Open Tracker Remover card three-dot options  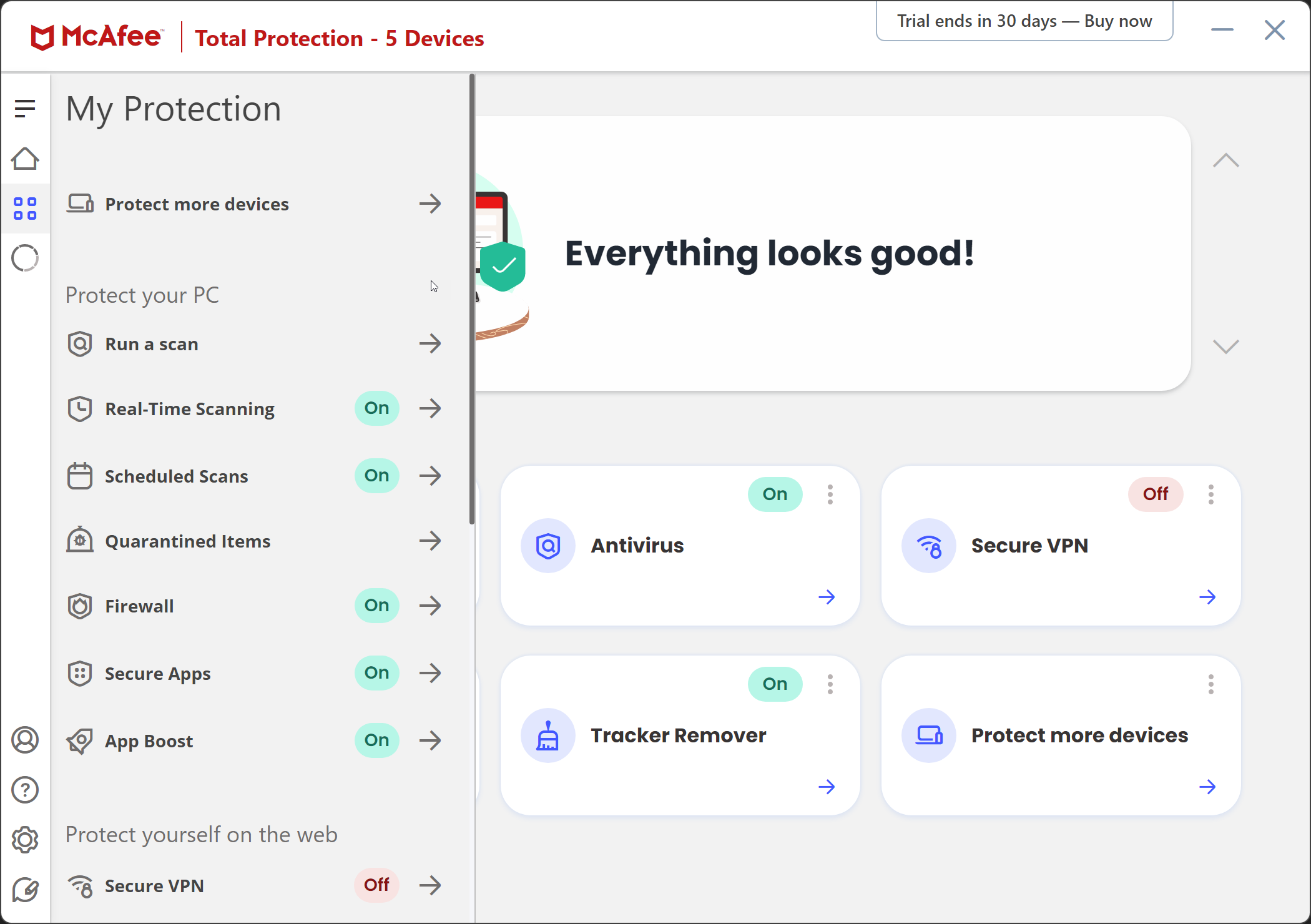pyautogui.click(x=830, y=684)
